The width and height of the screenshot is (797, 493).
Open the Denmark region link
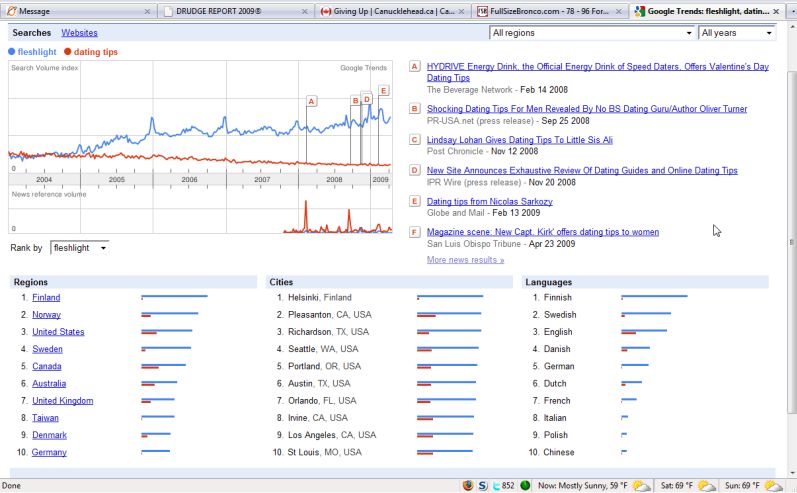point(49,435)
